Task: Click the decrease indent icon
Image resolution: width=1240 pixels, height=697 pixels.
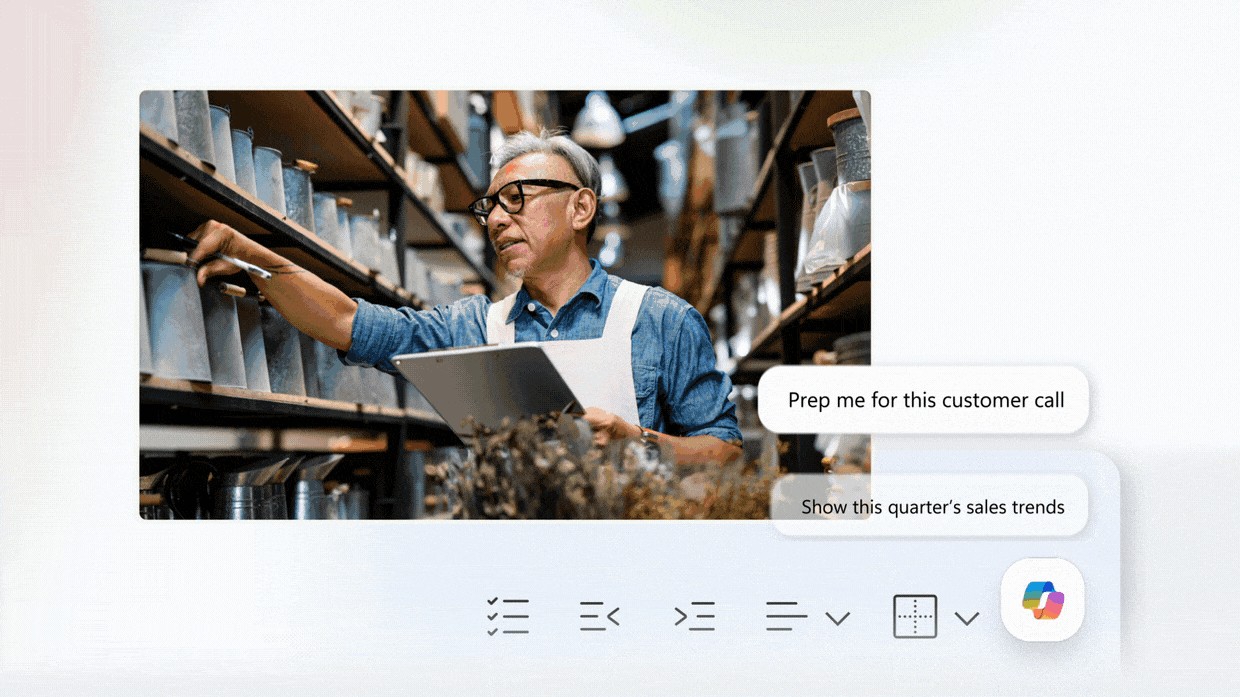Action: point(599,617)
